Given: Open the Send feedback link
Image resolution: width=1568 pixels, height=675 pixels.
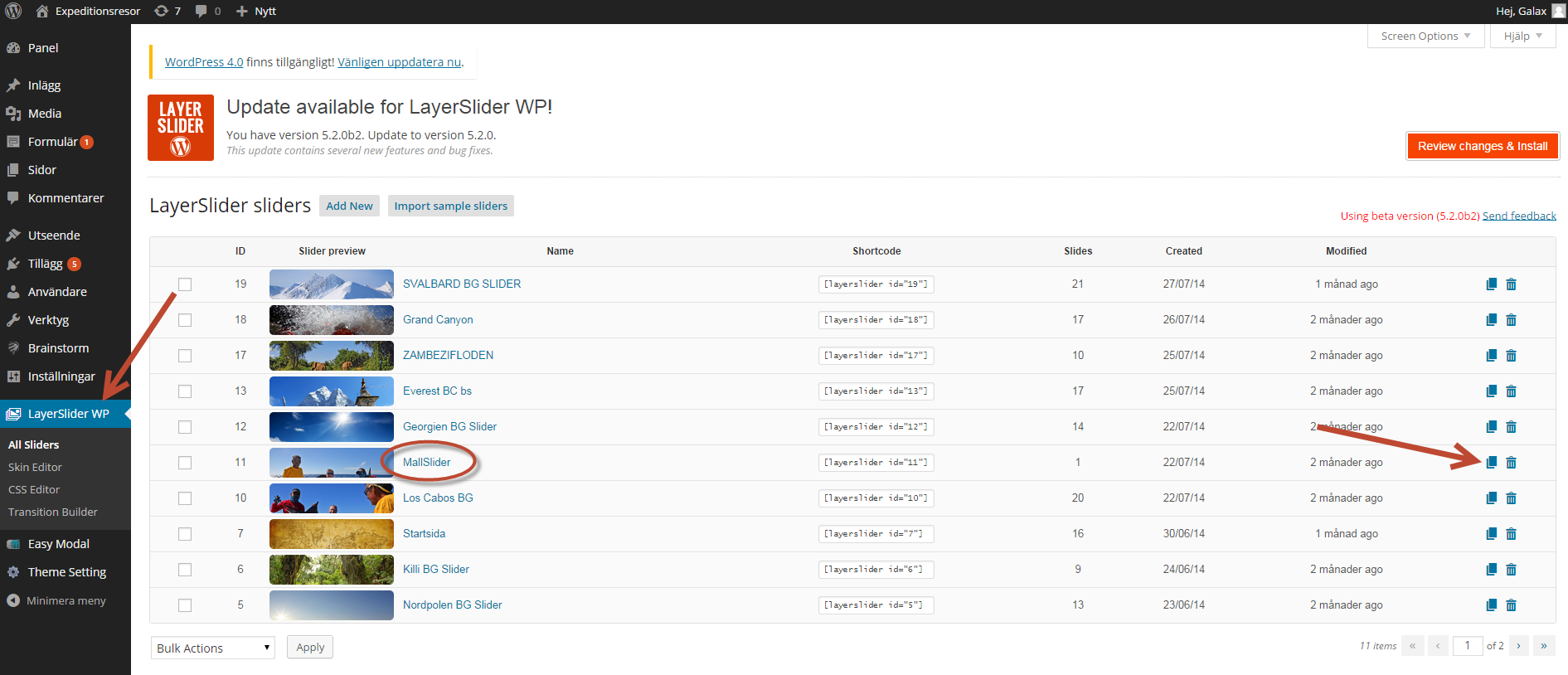Looking at the screenshot, I should point(1519,216).
